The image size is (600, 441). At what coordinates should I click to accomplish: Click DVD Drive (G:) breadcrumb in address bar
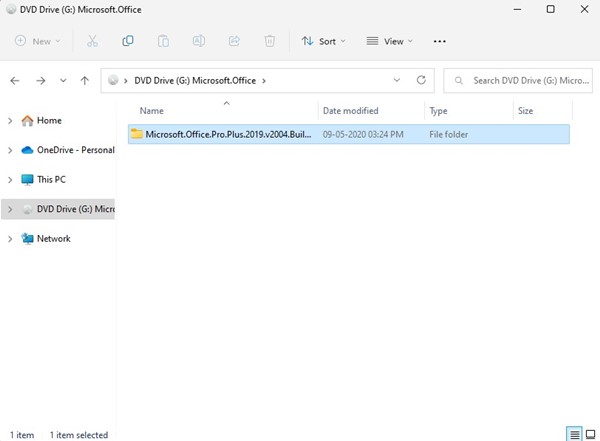pos(195,80)
